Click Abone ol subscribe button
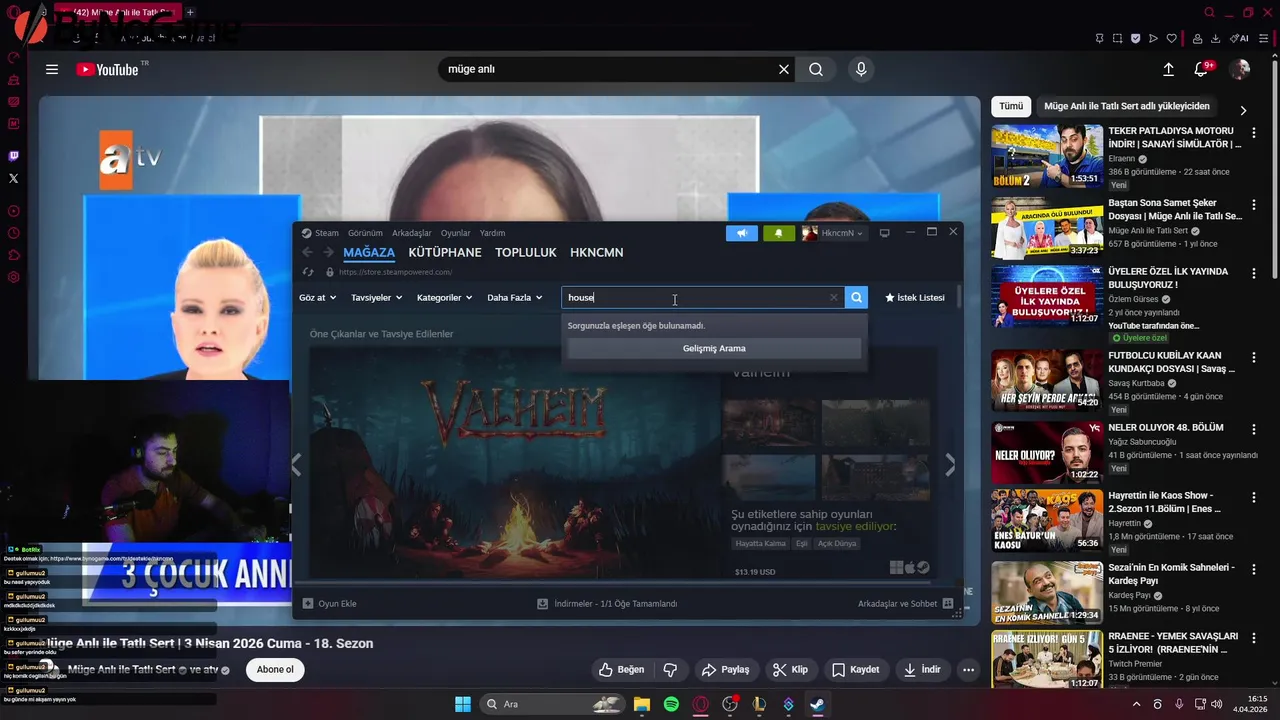Image resolution: width=1280 pixels, height=720 pixels. point(275,670)
